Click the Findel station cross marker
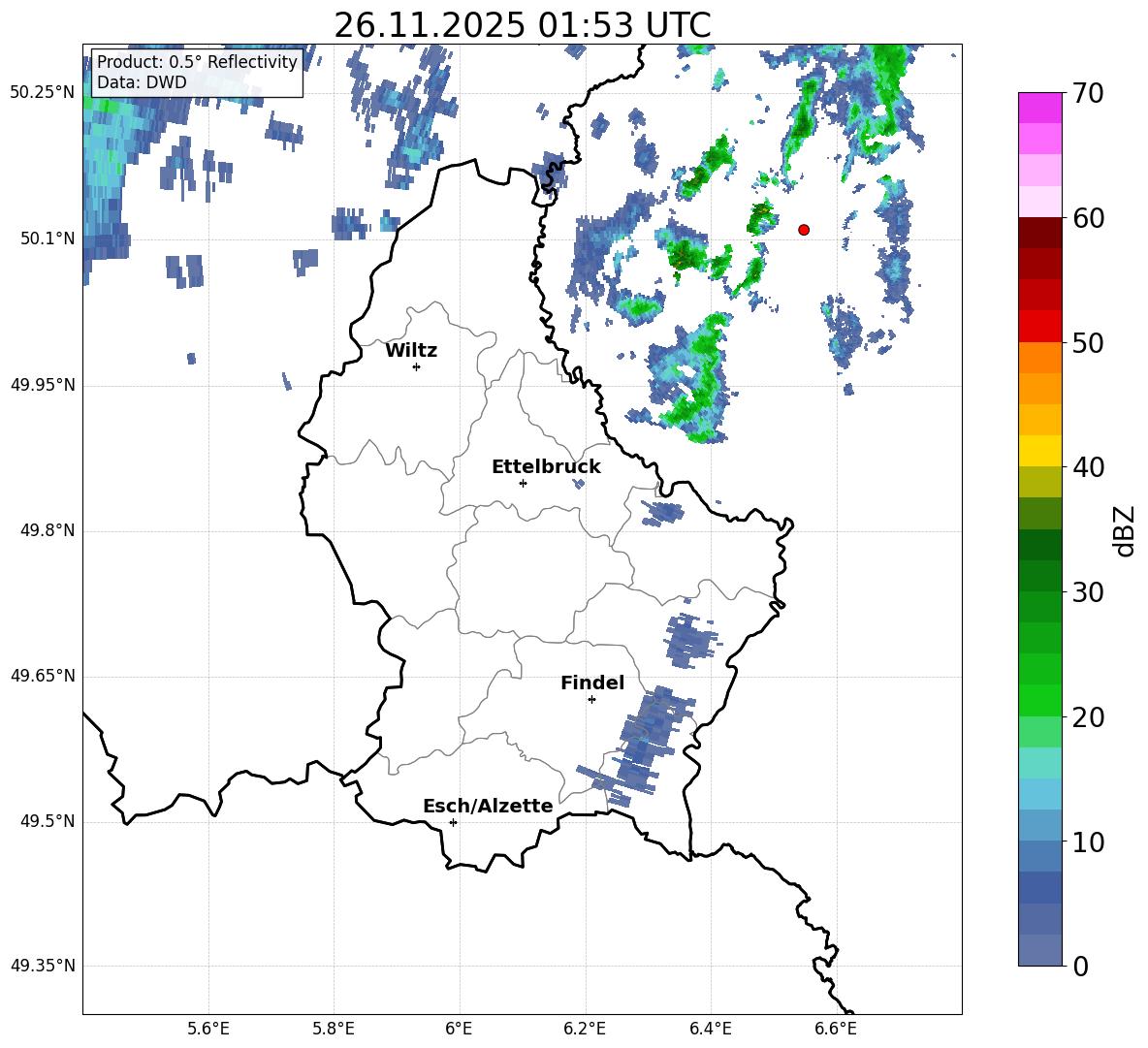This screenshot has width=1148, height=1048. point(591,700)
